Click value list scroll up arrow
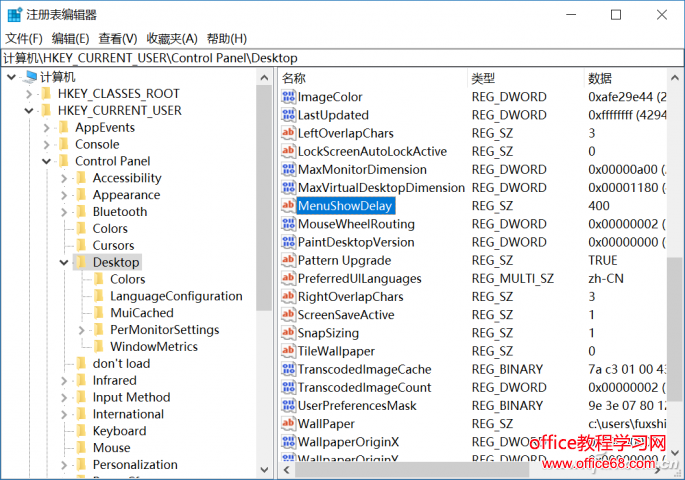This screenshot has width=685, height=480. [675, 78]
